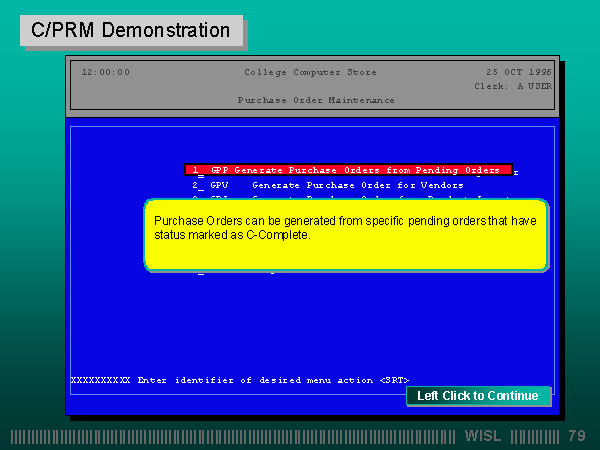Viewport: 600px width, 450px height.
Task: Click the Clerk: A USER label
Action: tap(513, 86)
